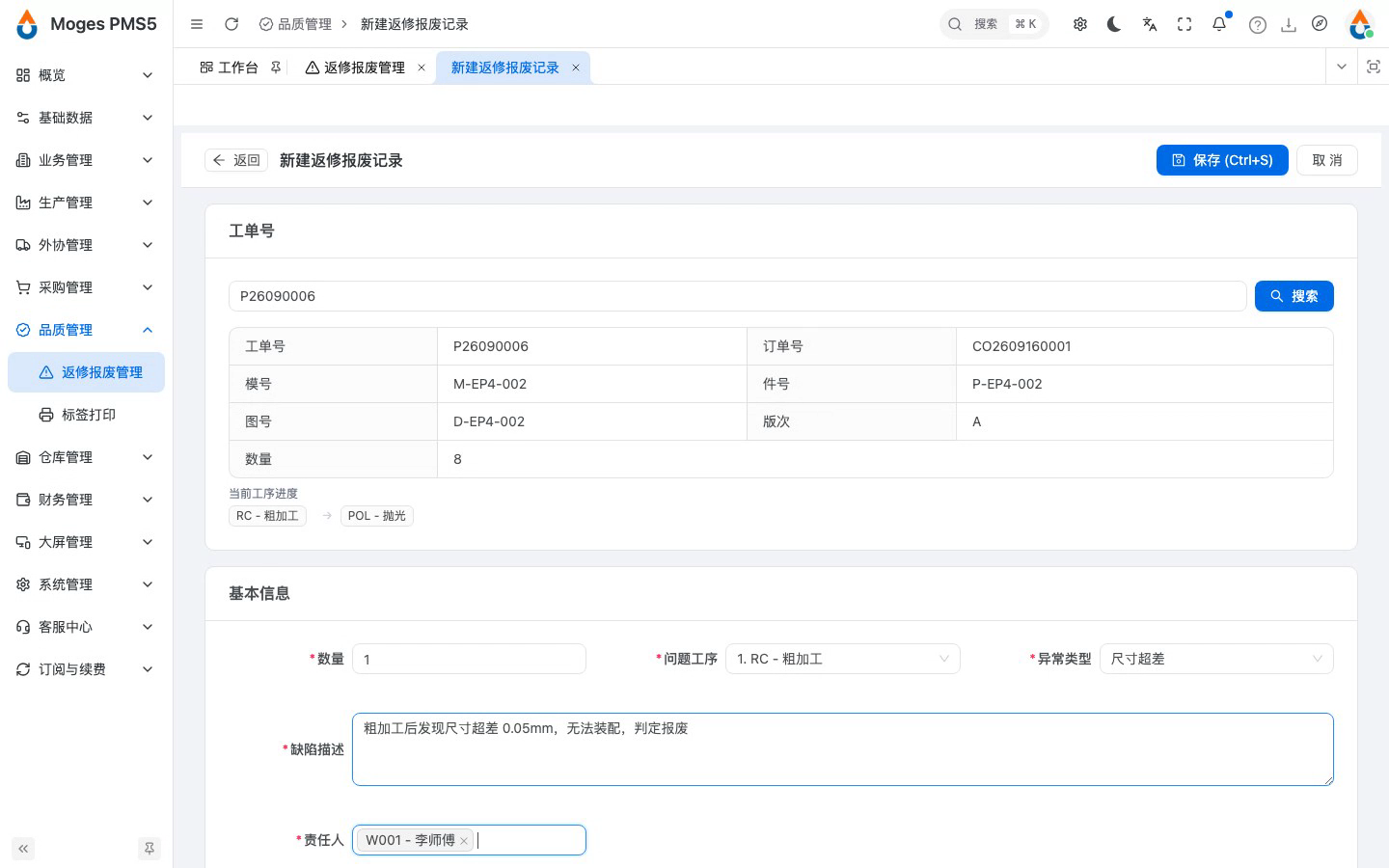The height and width of the screenshot is (868, 1389).
Task: Expand the 概览 sidebar menu
Action: point(86,75)
